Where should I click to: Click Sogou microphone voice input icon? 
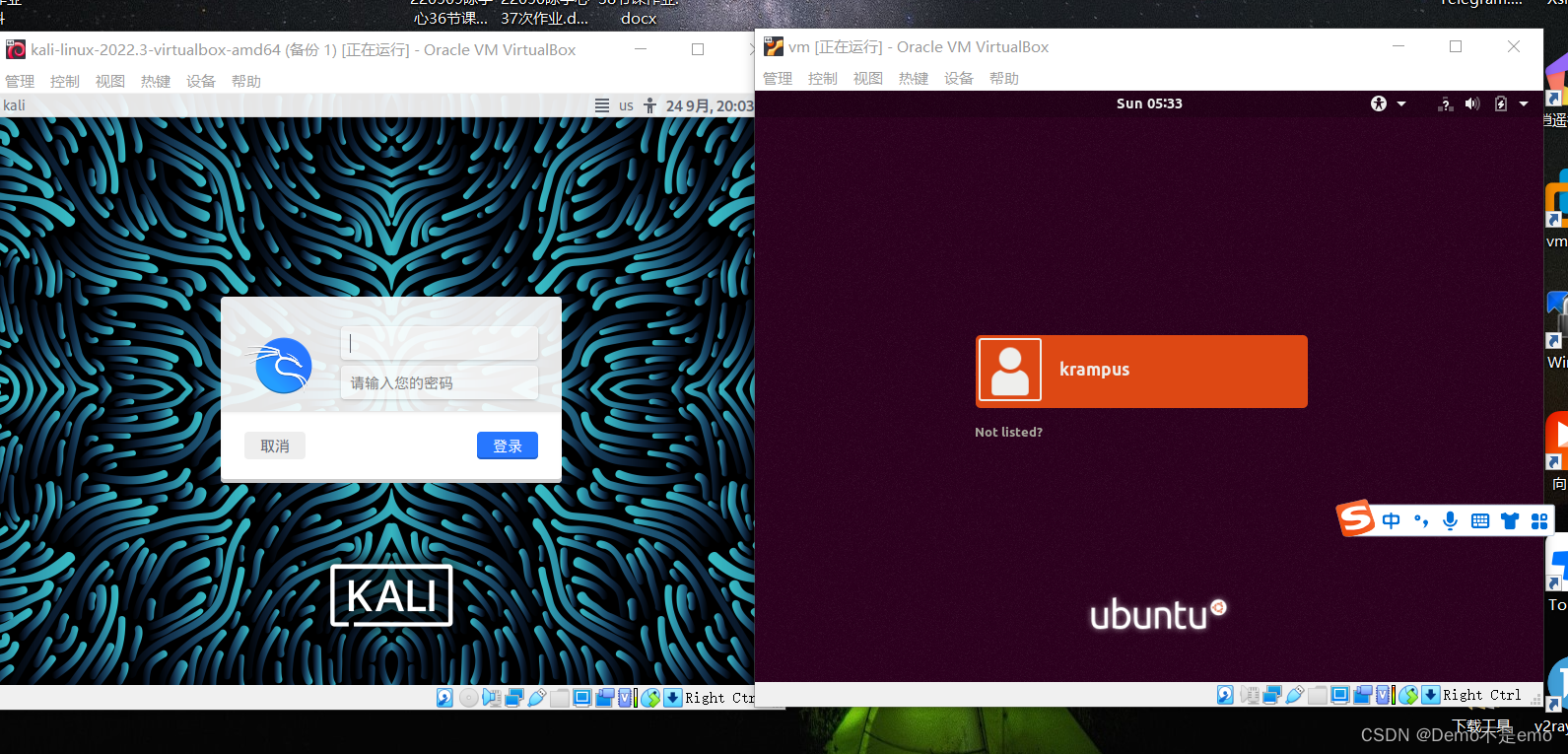(x=1450, y=520)
